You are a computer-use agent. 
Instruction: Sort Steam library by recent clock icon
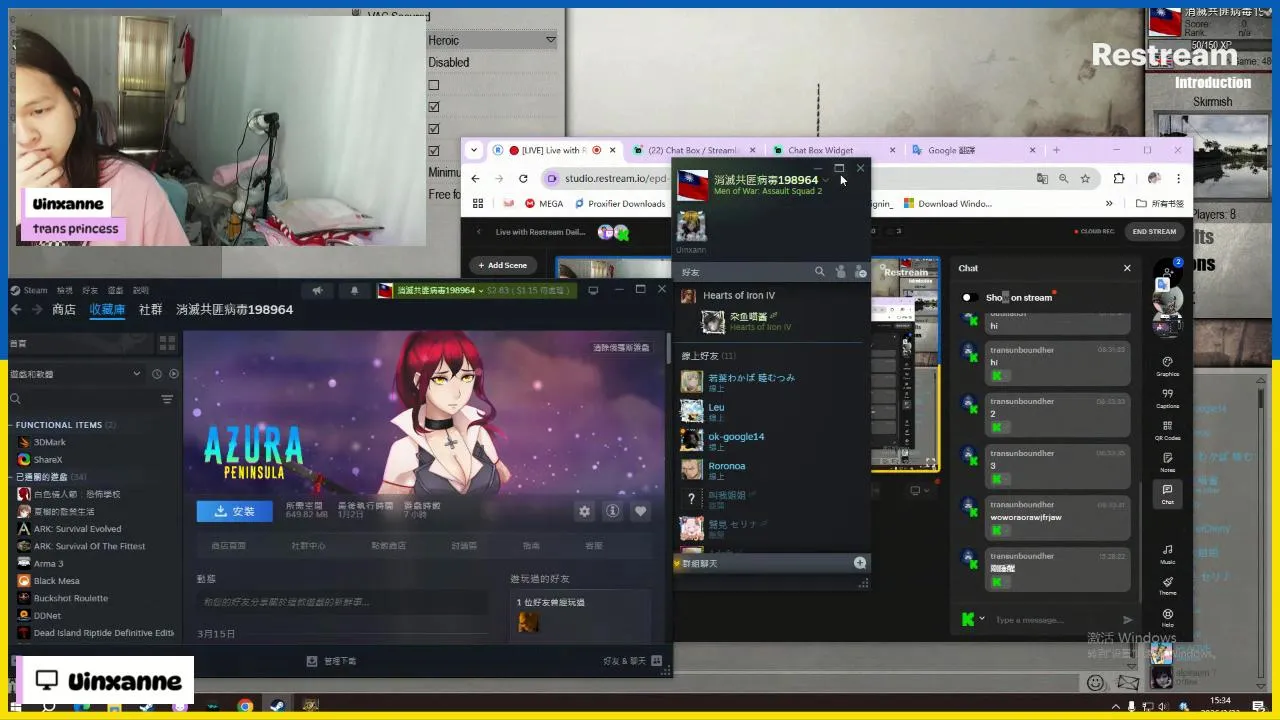pyautogui.click(x=157, y=374)
